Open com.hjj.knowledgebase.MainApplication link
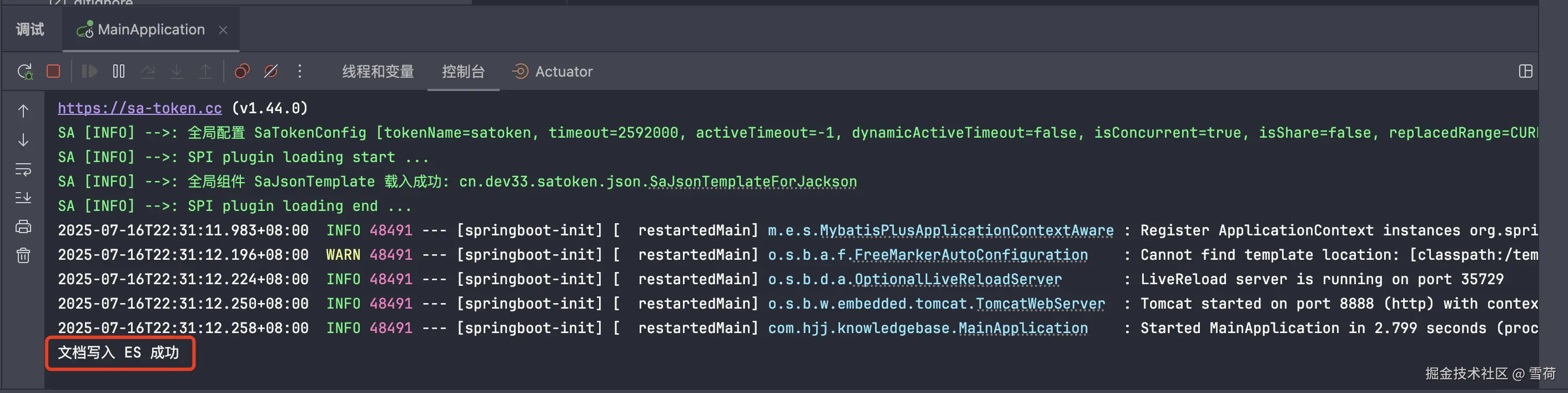The height and width of the screenshot is (393, 1568). tap(928, 328)
